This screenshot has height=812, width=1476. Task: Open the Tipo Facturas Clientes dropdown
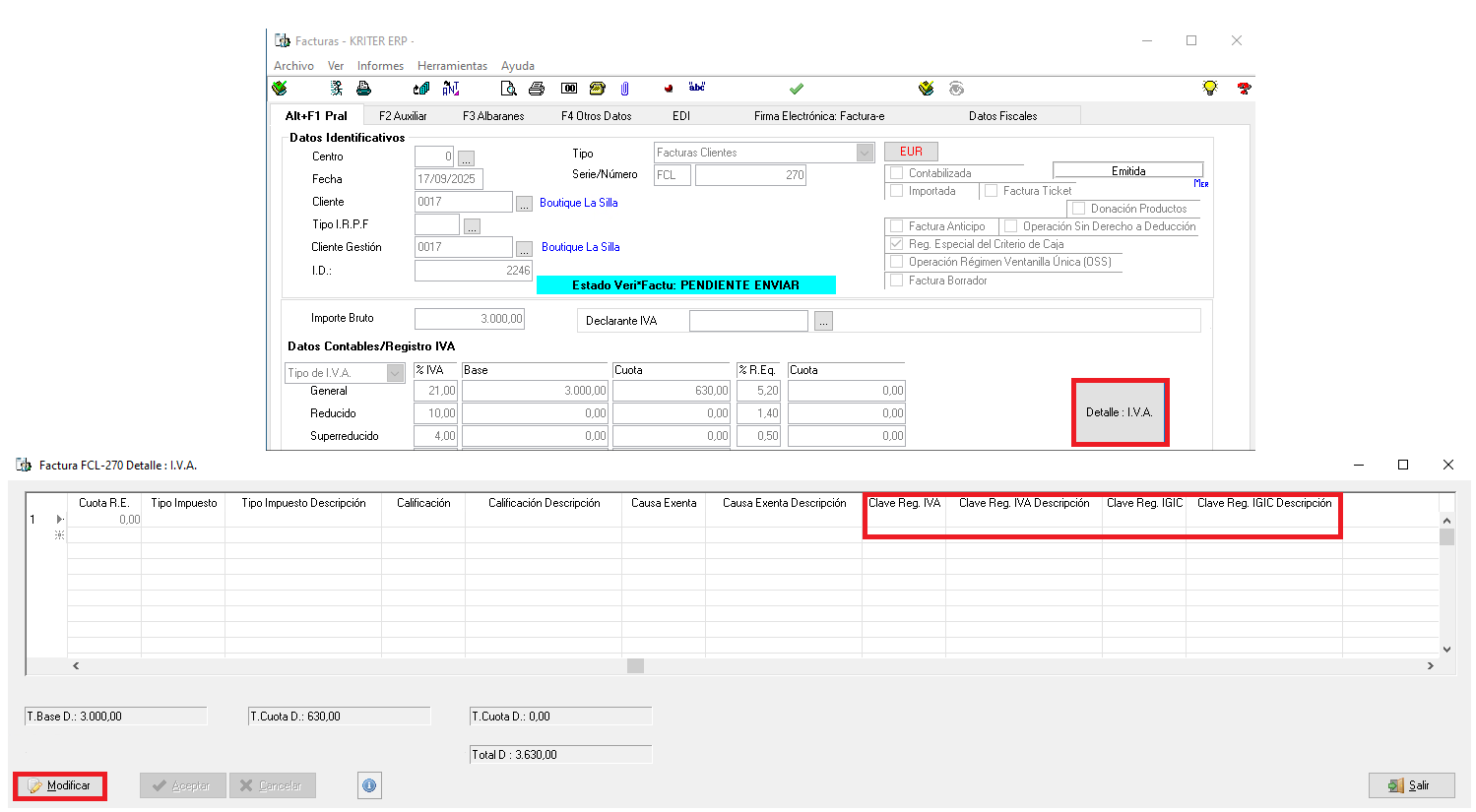click(865, 153)
